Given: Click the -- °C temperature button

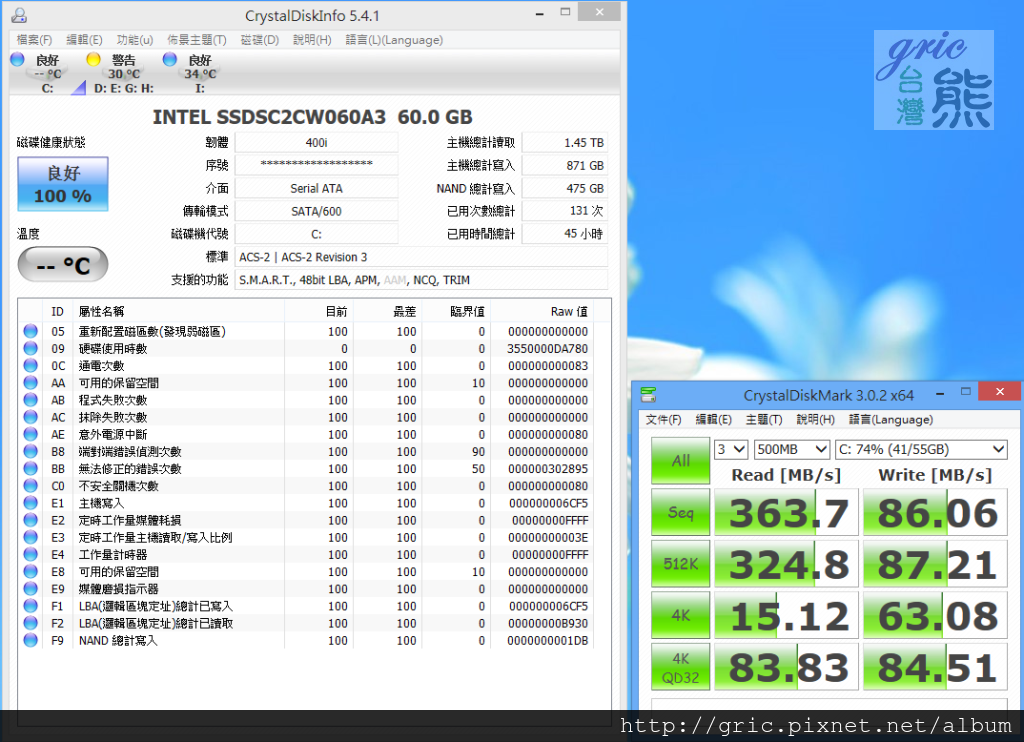Looking at the screenshot, I should click(x=63, y=265).
